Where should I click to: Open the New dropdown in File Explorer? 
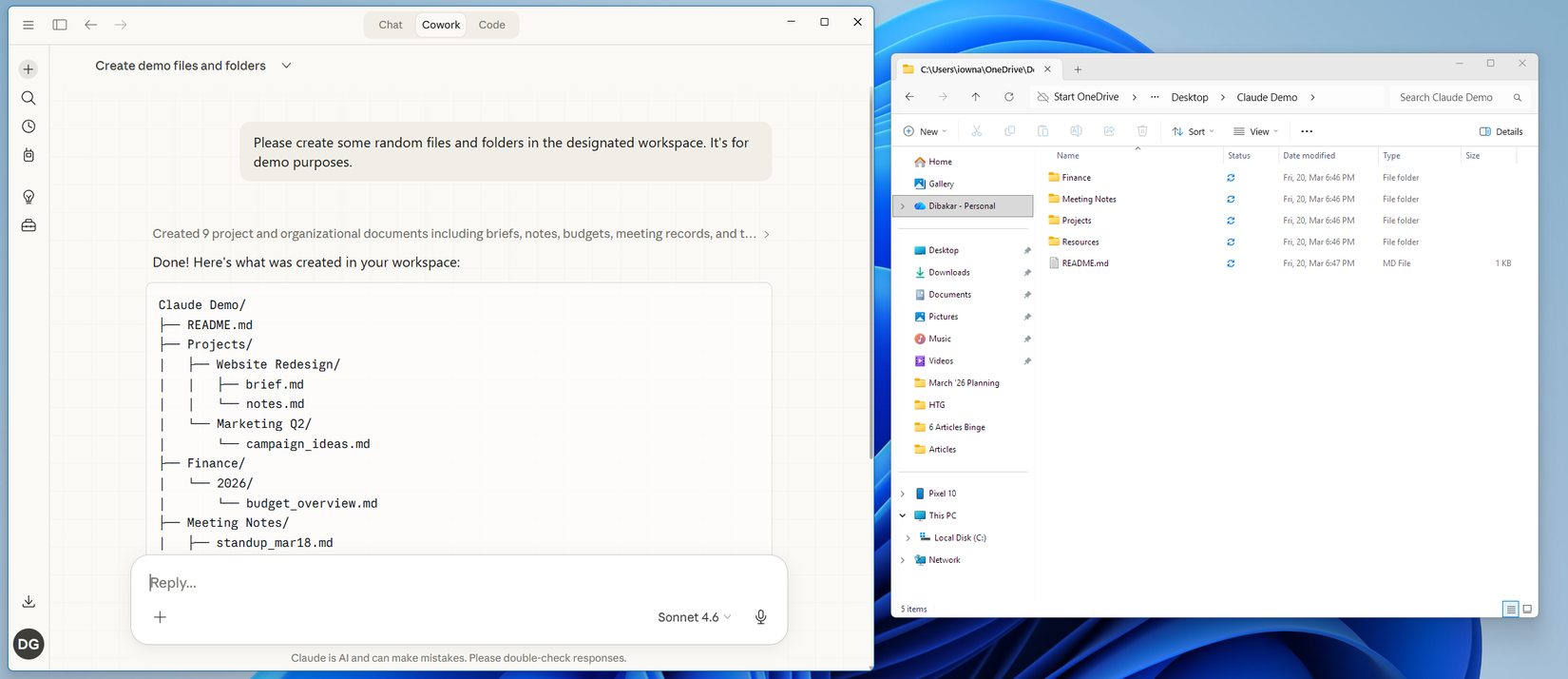pos(925,131)
